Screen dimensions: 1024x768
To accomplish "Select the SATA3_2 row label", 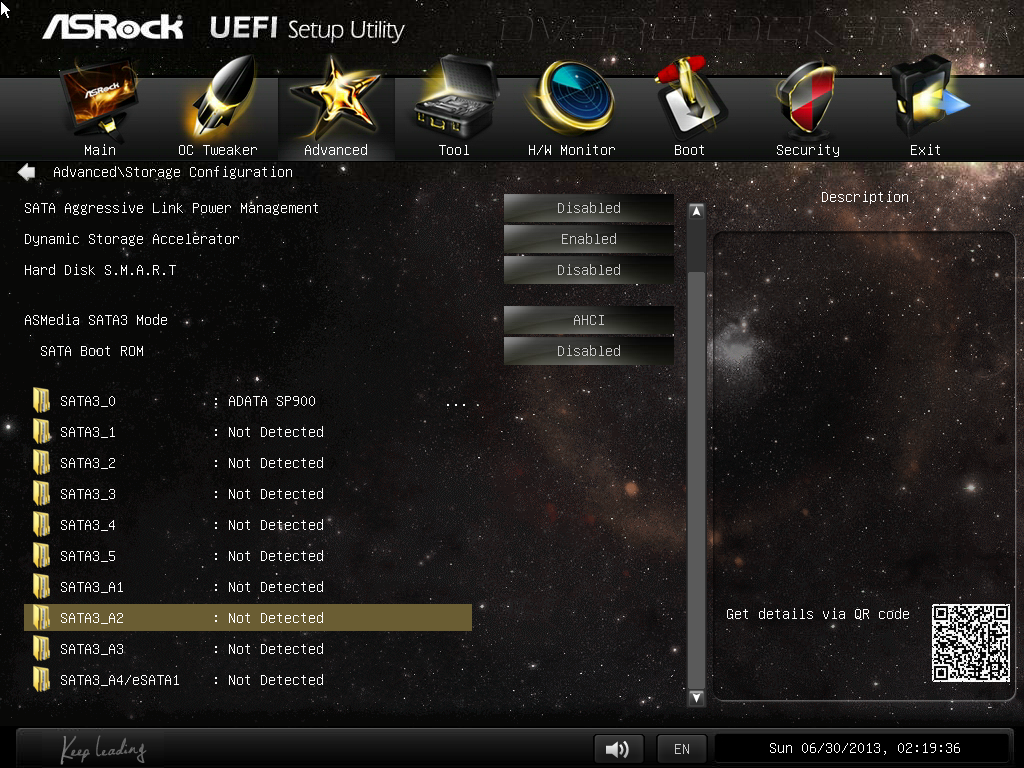I will click(x=88, y=463).
